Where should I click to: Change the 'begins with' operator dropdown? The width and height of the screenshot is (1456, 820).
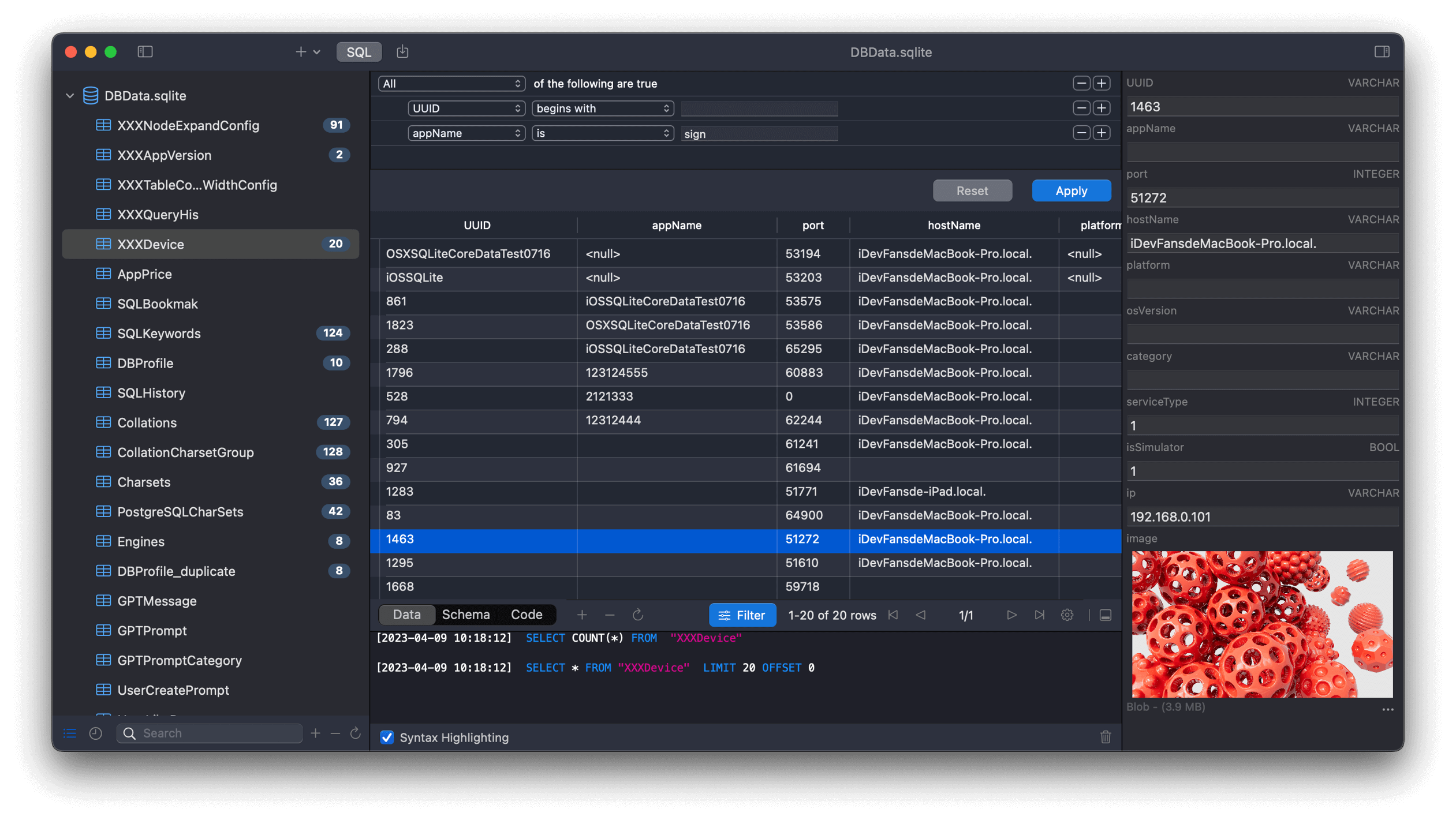(602, 108)
